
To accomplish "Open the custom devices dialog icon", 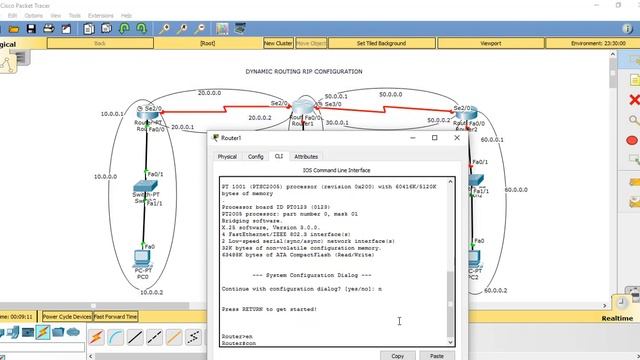I will (240, 29).
